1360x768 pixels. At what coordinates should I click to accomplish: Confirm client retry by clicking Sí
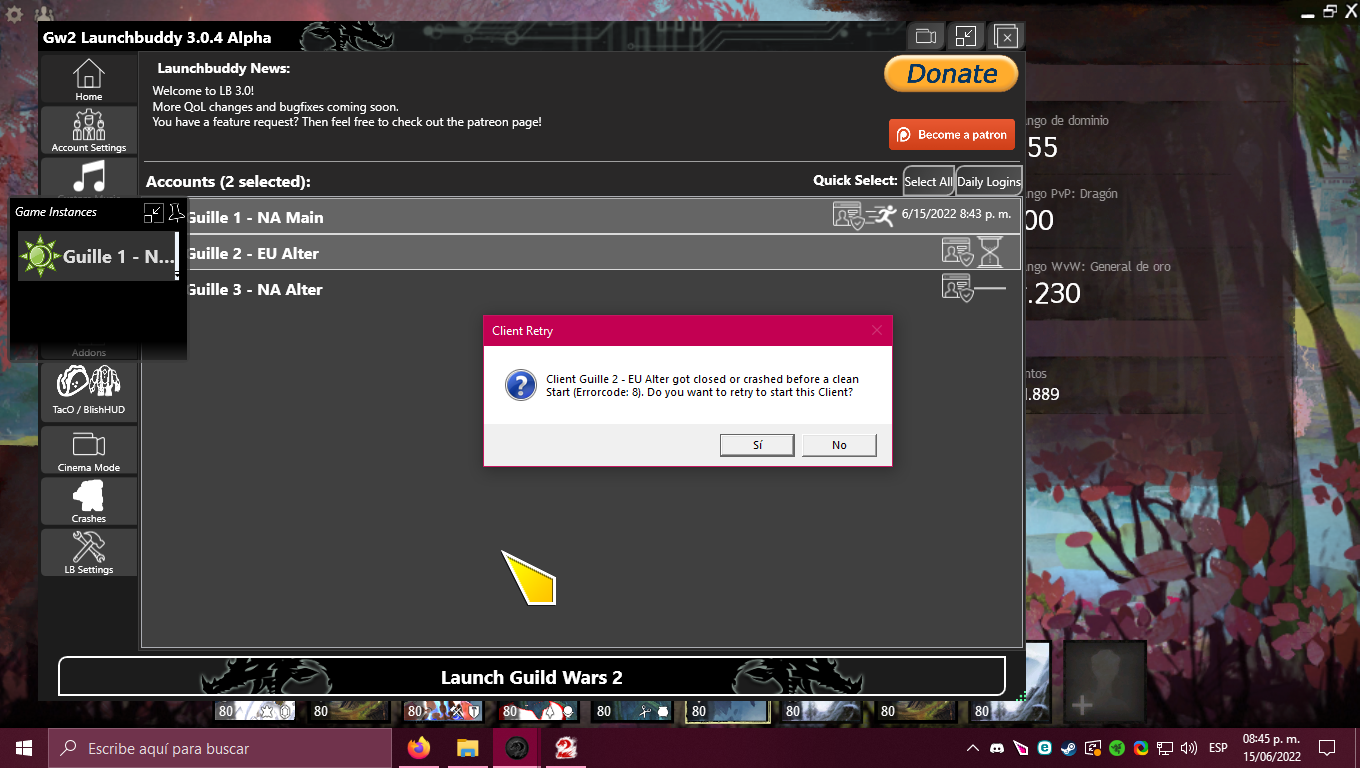pyautogui.click(x=757, y=444)
